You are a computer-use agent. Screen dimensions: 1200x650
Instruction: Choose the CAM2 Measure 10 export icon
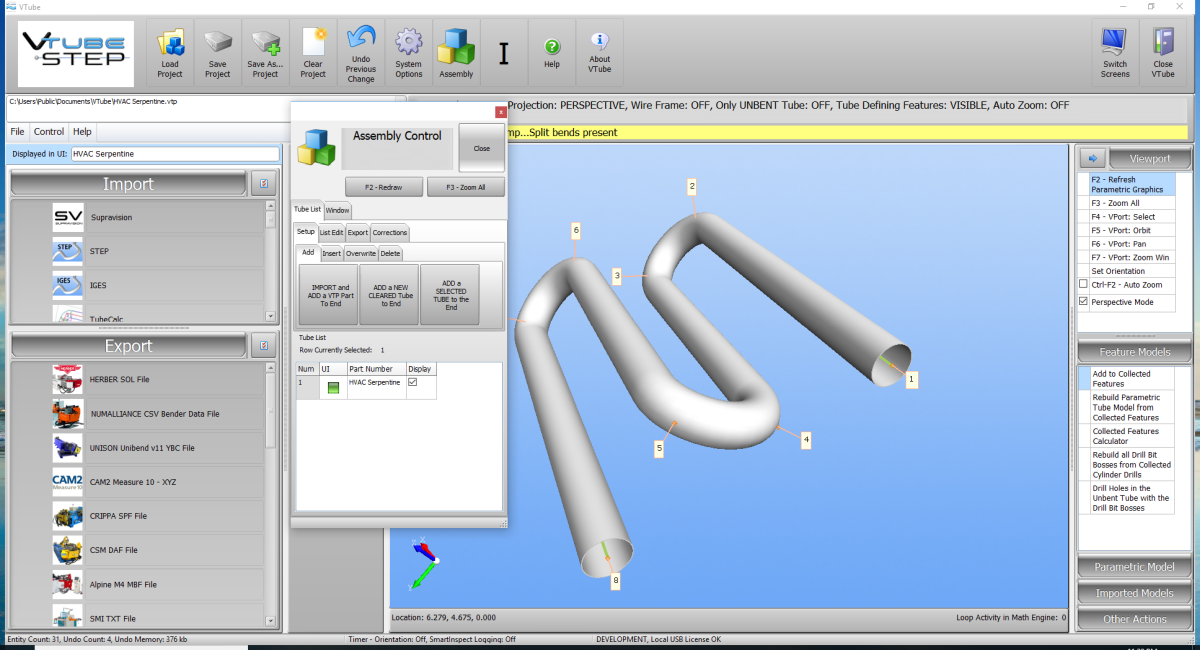point(68,482)
